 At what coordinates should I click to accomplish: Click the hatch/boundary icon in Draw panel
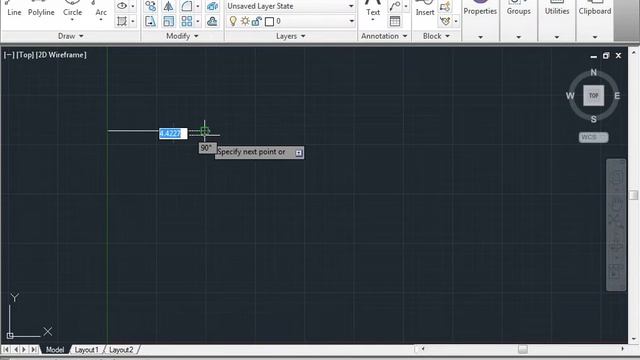point(122,21)
